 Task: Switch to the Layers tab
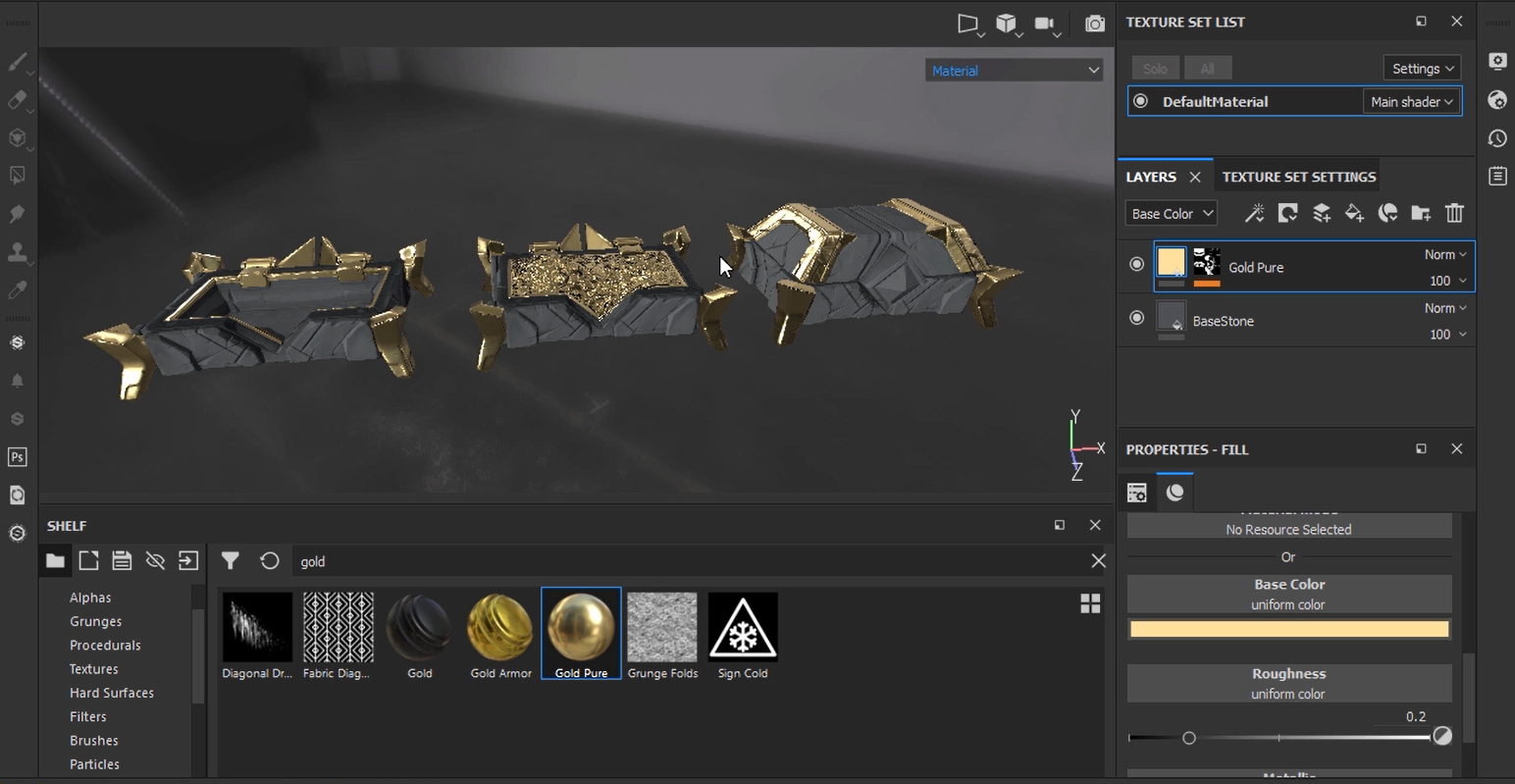[x=1151, y=177]
